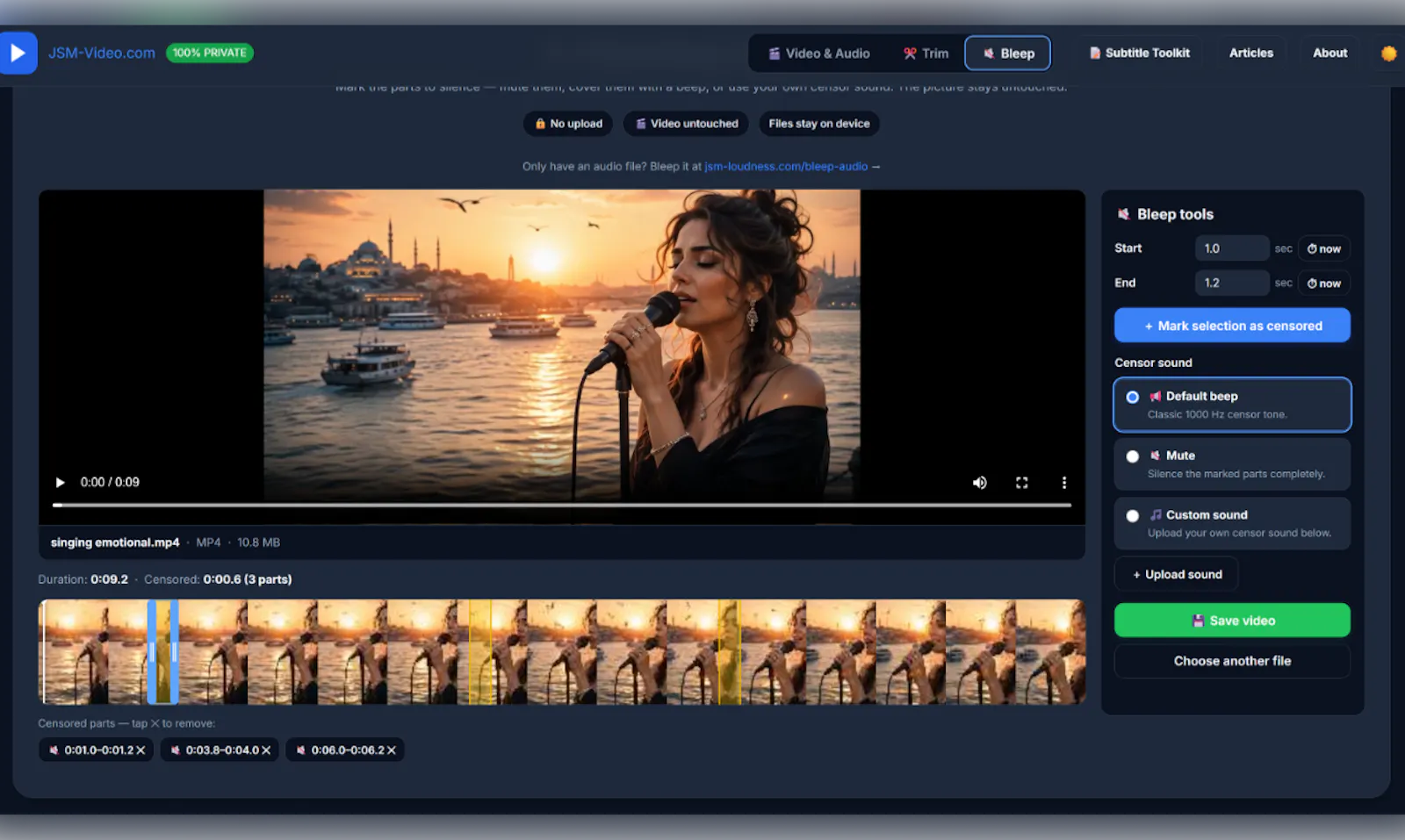Image resolution: width=1405 pixels, height=840 pixels.
Task: Play the video preview
Action: pyautogui.click(x=60, y=482)
